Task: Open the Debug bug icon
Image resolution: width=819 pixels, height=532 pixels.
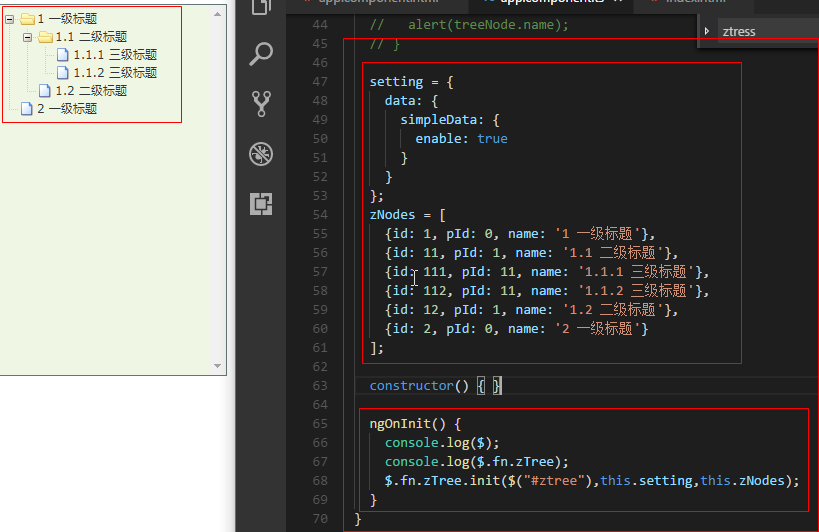Action: tap(261, 154)
